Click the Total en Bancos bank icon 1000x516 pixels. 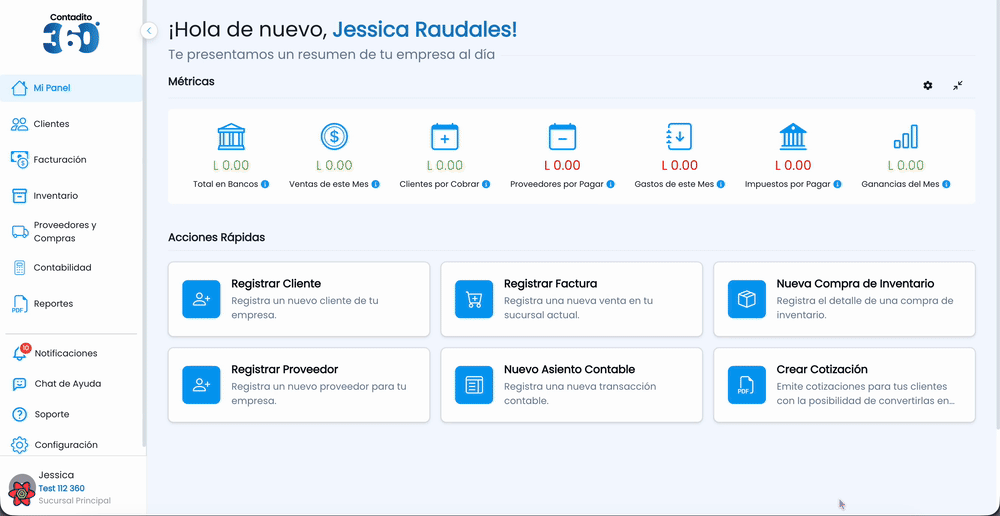(231, 136)
